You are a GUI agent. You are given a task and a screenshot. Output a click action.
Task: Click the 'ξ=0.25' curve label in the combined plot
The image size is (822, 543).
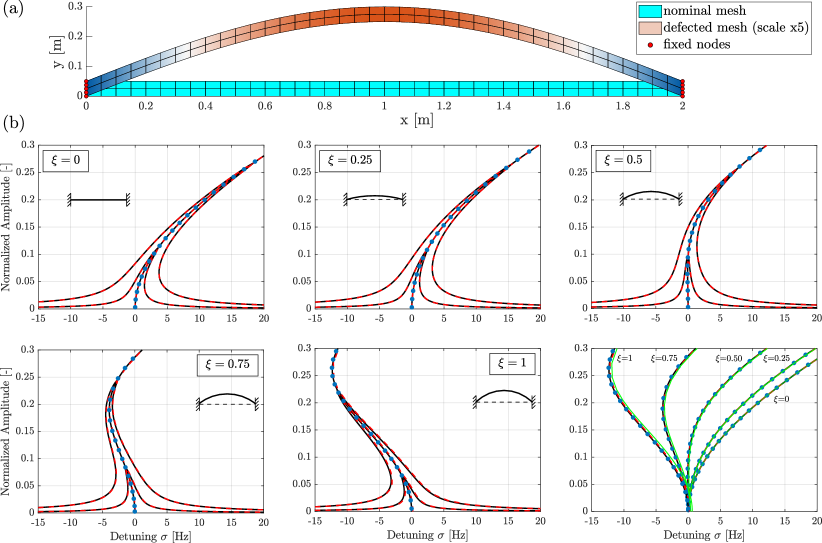tap(776, 359)
